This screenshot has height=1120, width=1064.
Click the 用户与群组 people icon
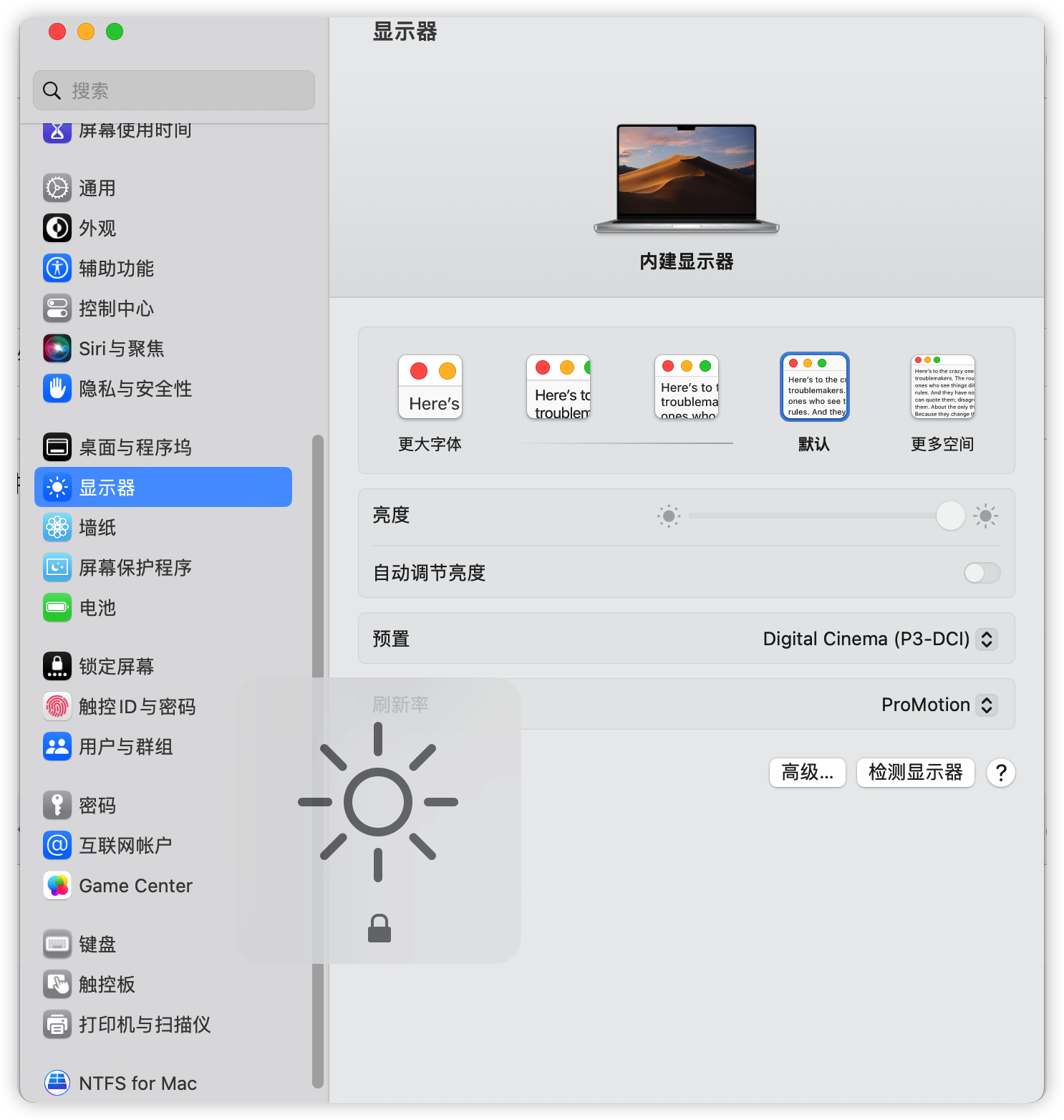(x=57, y=747)
